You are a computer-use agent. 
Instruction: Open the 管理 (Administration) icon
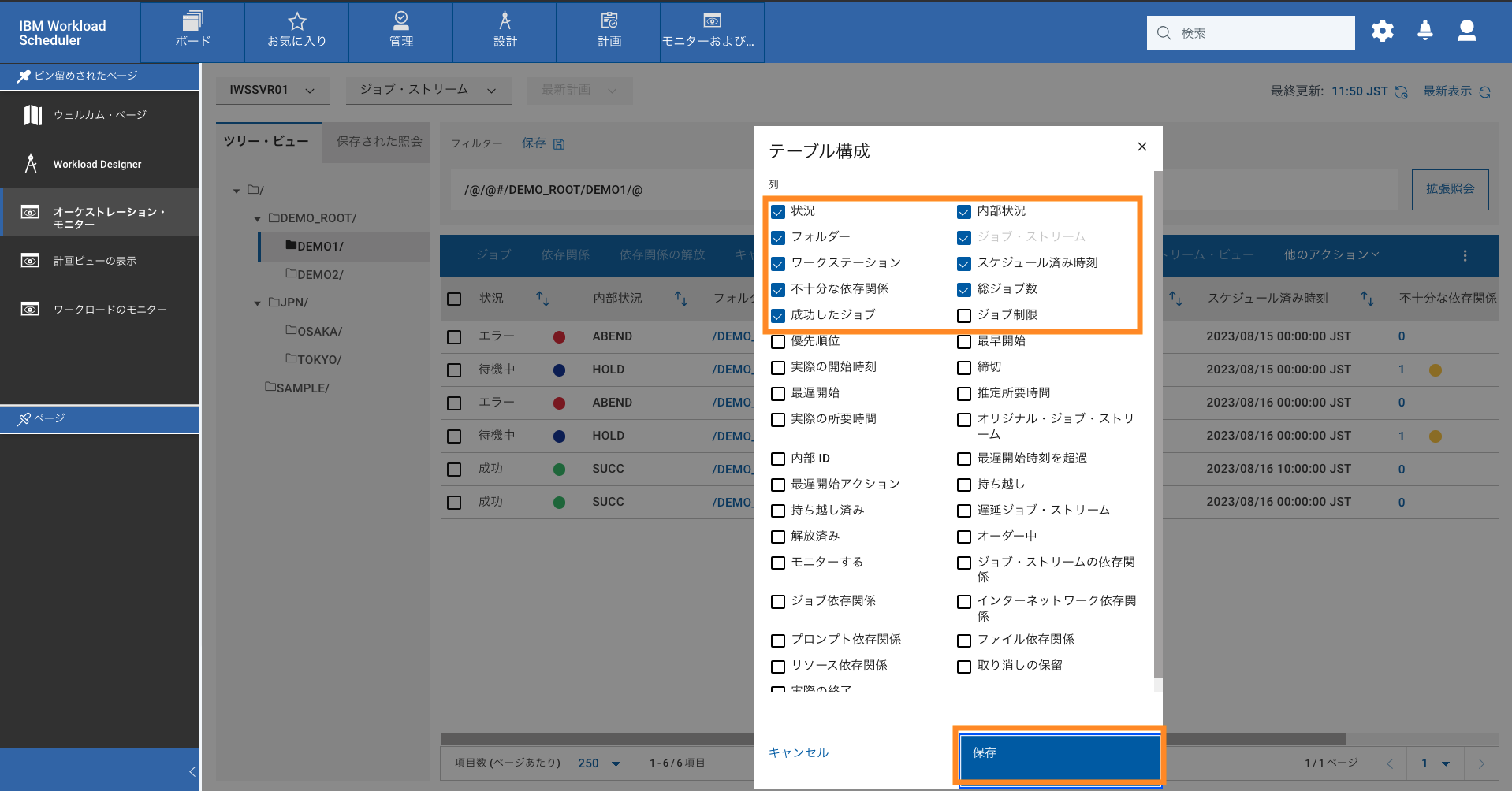pyautogui.click(x=400, y=32)
